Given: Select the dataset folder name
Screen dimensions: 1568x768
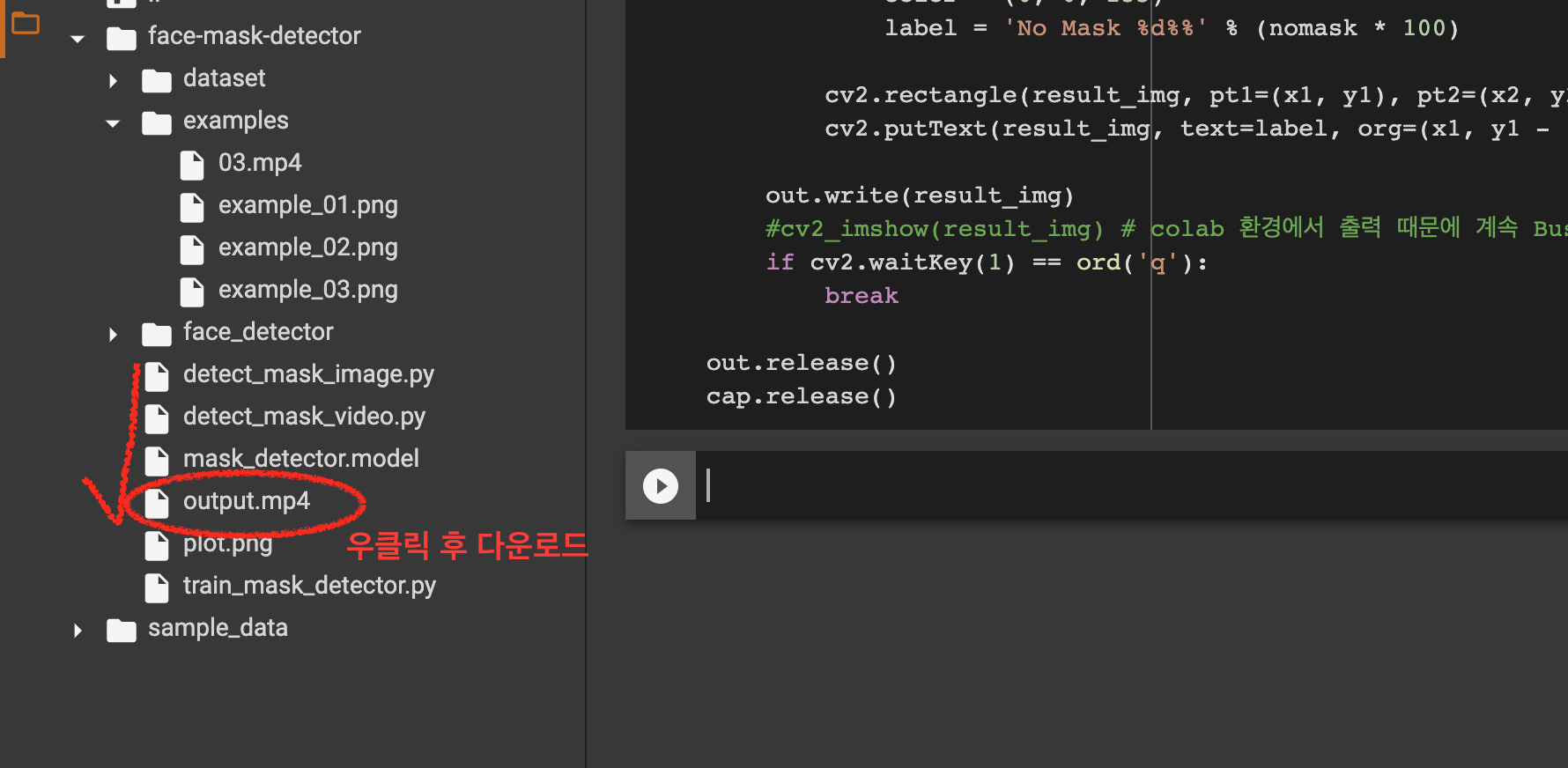Looking at the screenshot, I should point(224,78).
